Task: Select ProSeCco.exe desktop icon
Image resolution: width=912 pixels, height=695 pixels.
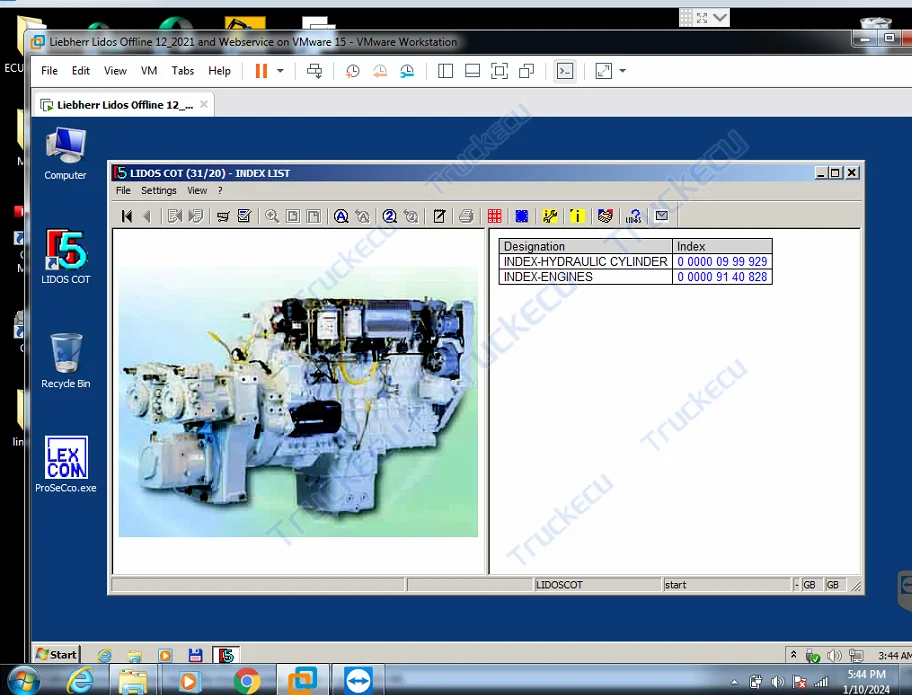Action: 66,464
